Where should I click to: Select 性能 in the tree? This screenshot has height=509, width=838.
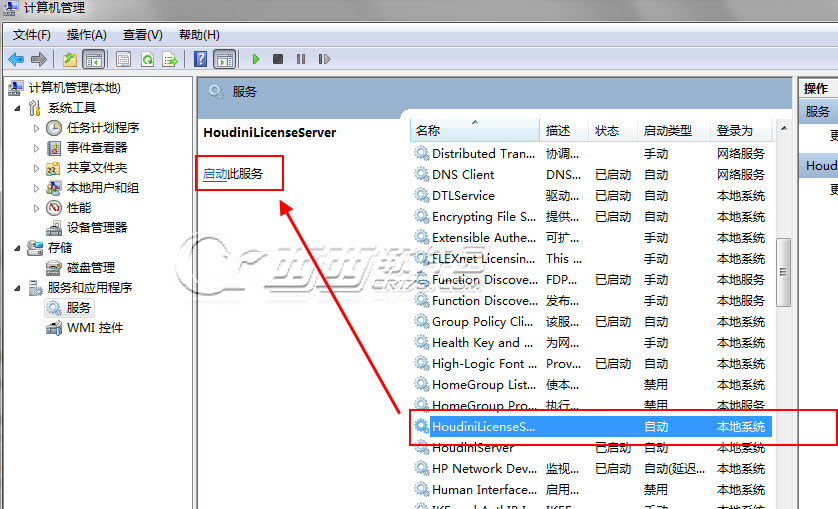click(79, 207)
